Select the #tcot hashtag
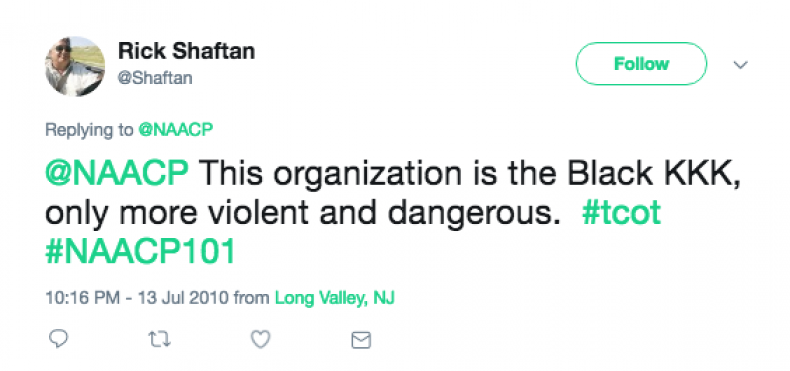The width and height of the screenshot is (790, 371). (x=621, y=213)
